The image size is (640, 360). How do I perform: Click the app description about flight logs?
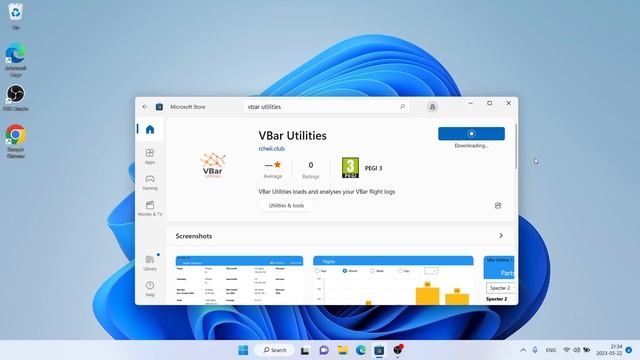327,191
